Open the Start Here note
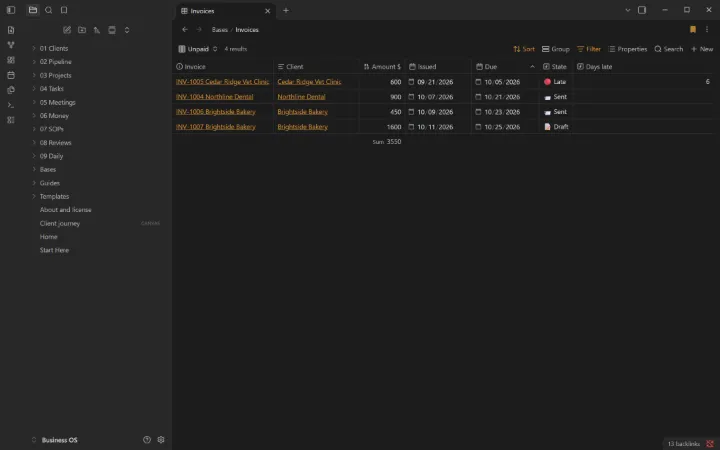Screen dimensions: 720x450 tap(54, 250)
